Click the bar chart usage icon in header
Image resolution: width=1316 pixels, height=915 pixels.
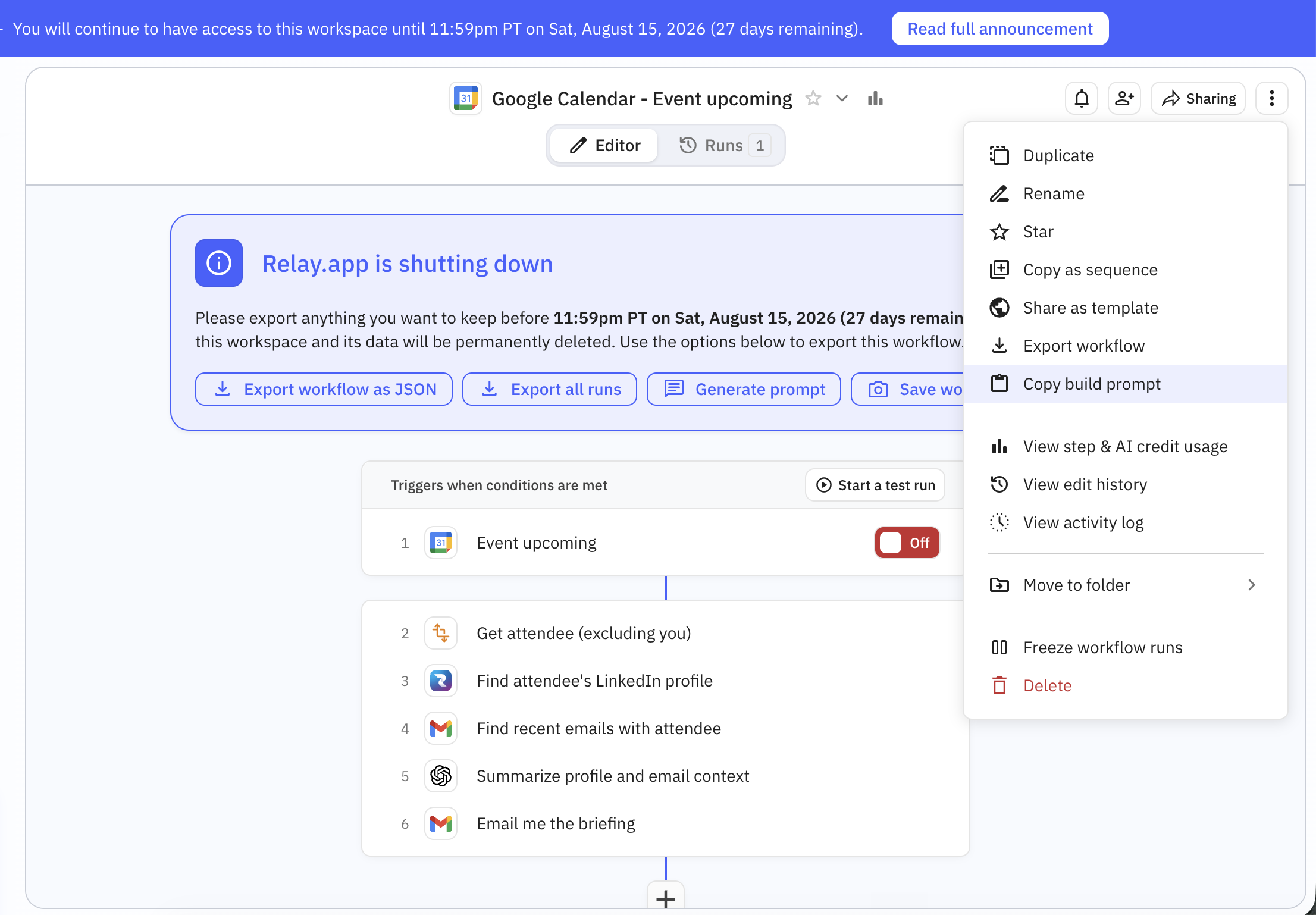[875, 98]
